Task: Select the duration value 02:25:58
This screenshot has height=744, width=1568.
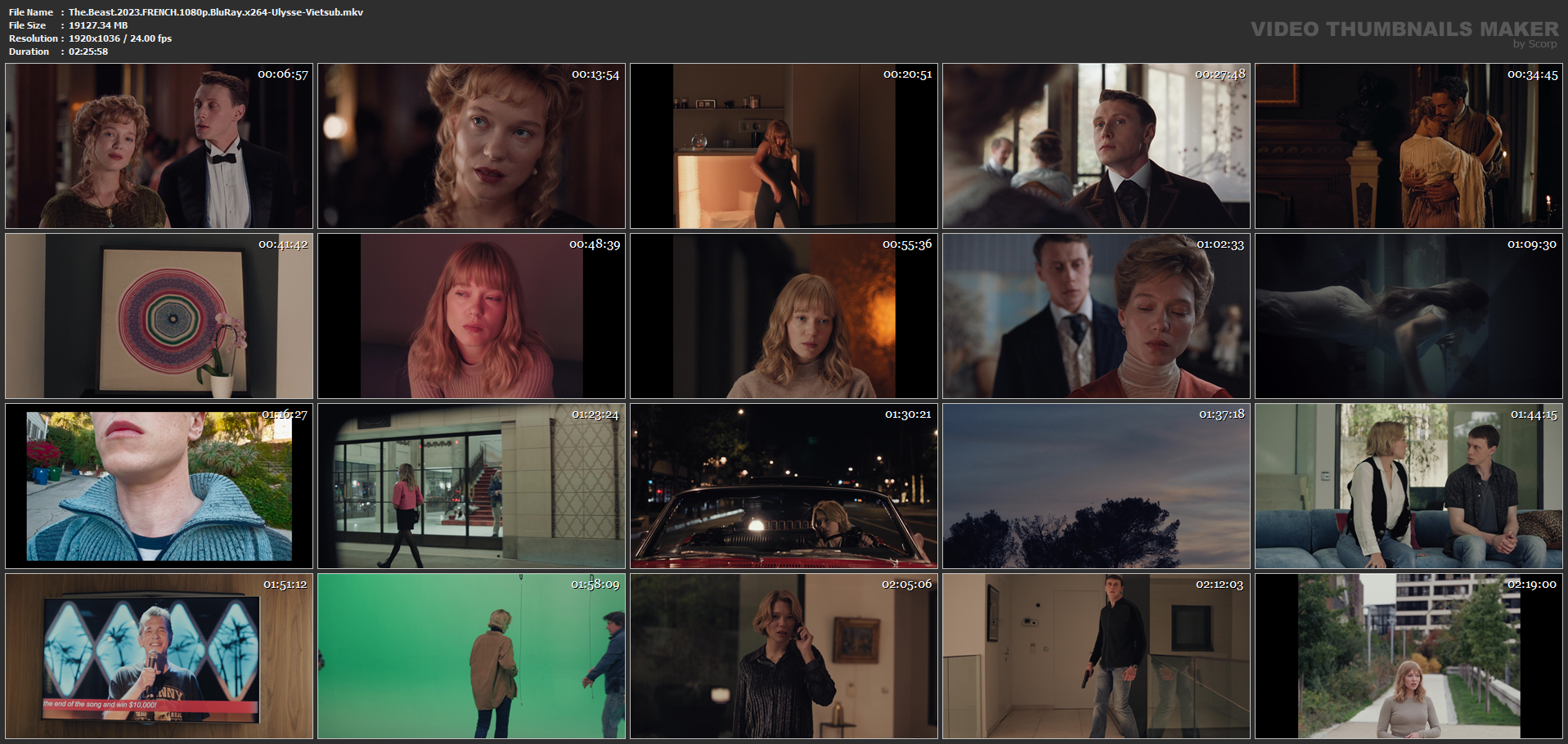Action: point(88,52)
